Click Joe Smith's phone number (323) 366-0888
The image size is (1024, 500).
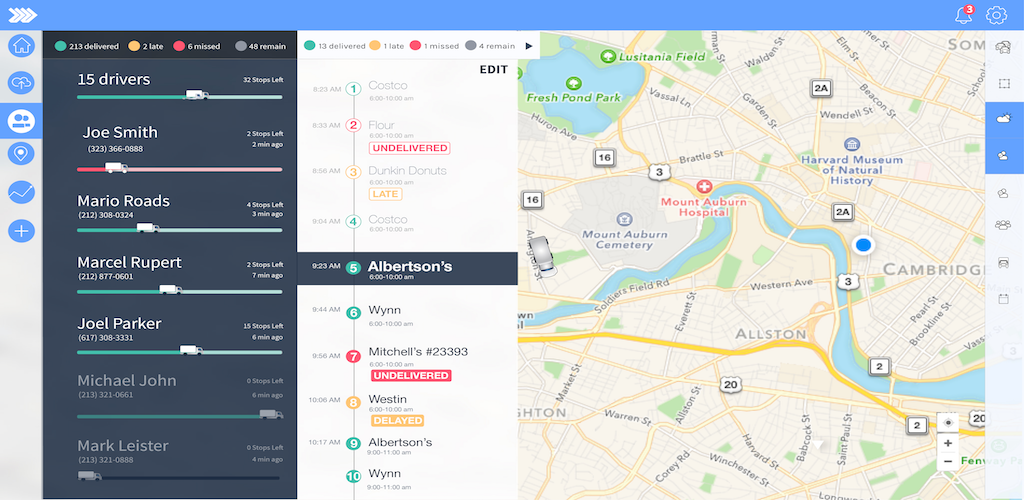(x=115, y=149)
